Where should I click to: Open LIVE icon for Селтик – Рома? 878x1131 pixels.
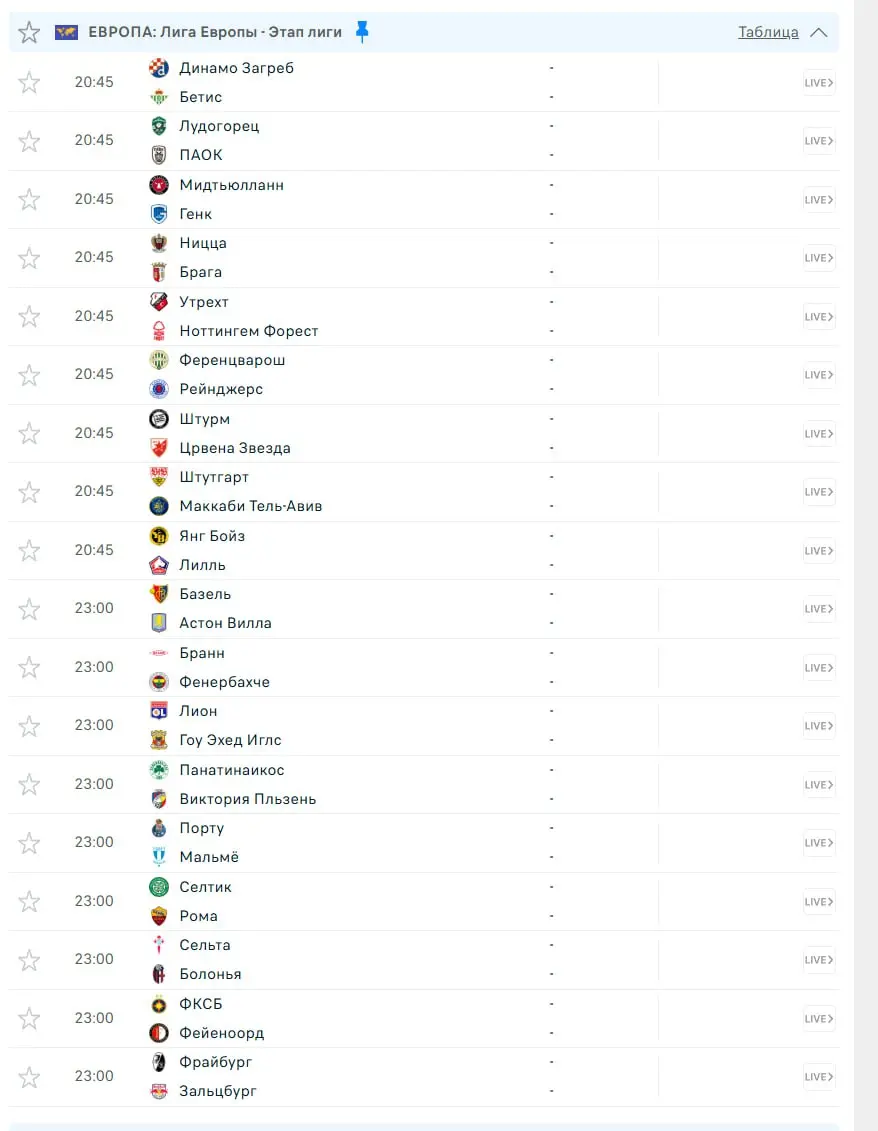pos(819,902)
